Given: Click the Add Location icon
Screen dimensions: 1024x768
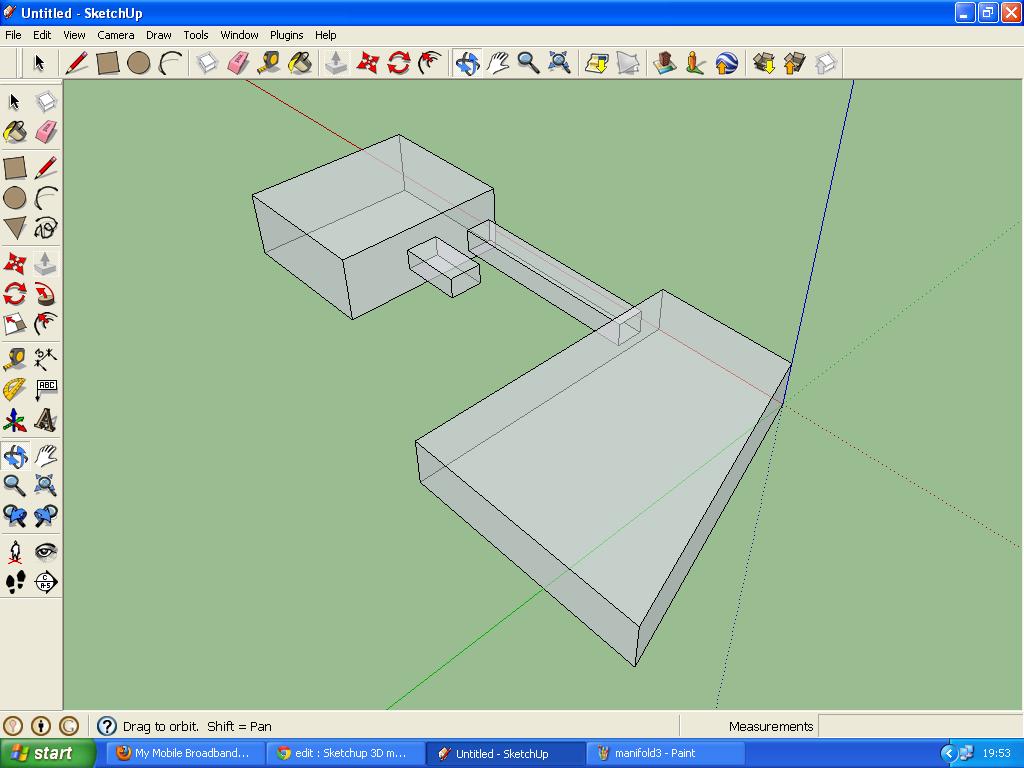Looking at the screenshot, I should [597, 63].
